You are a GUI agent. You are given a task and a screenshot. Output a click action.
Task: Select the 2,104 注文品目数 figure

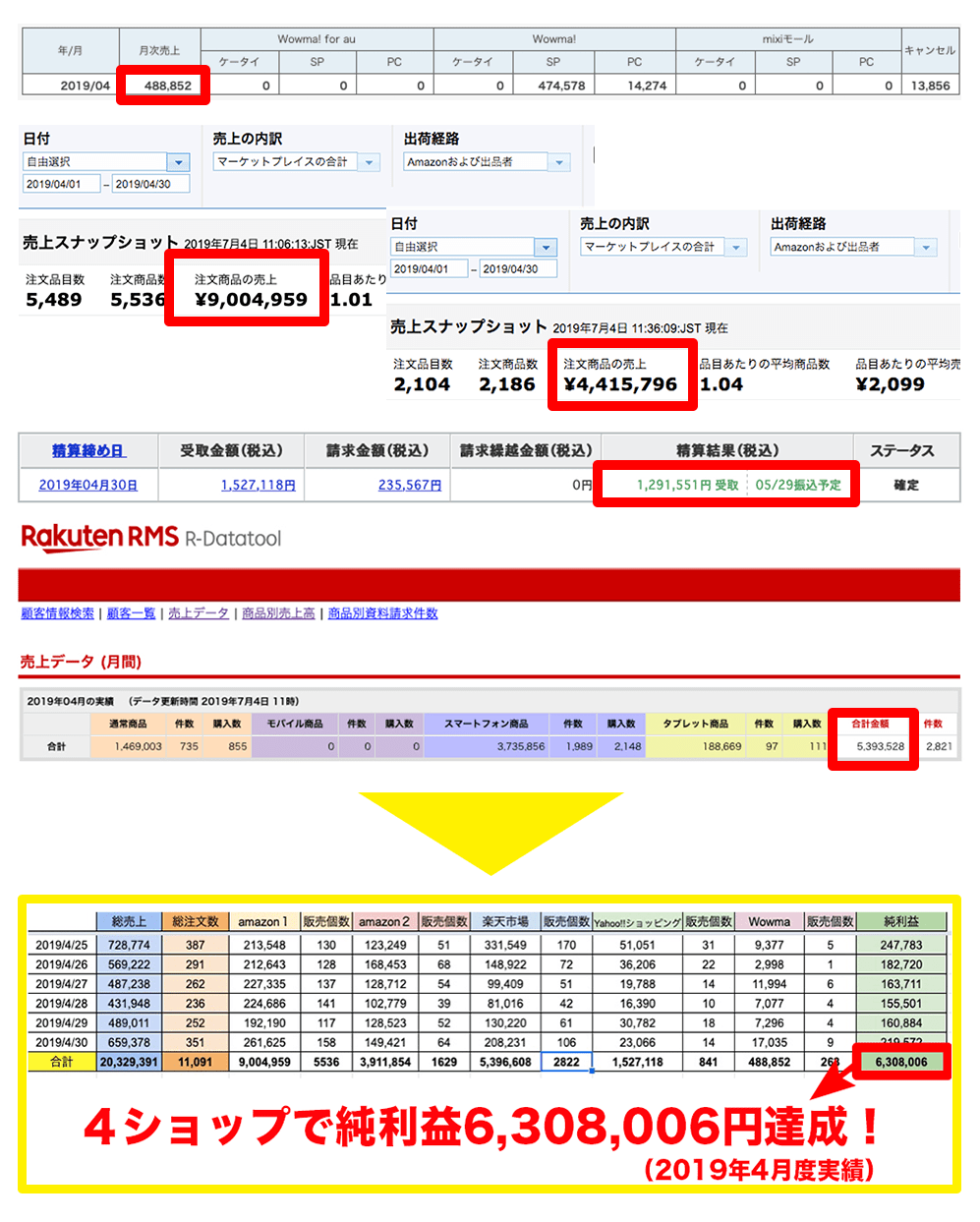pyautogui.click(x=422, y=384)
